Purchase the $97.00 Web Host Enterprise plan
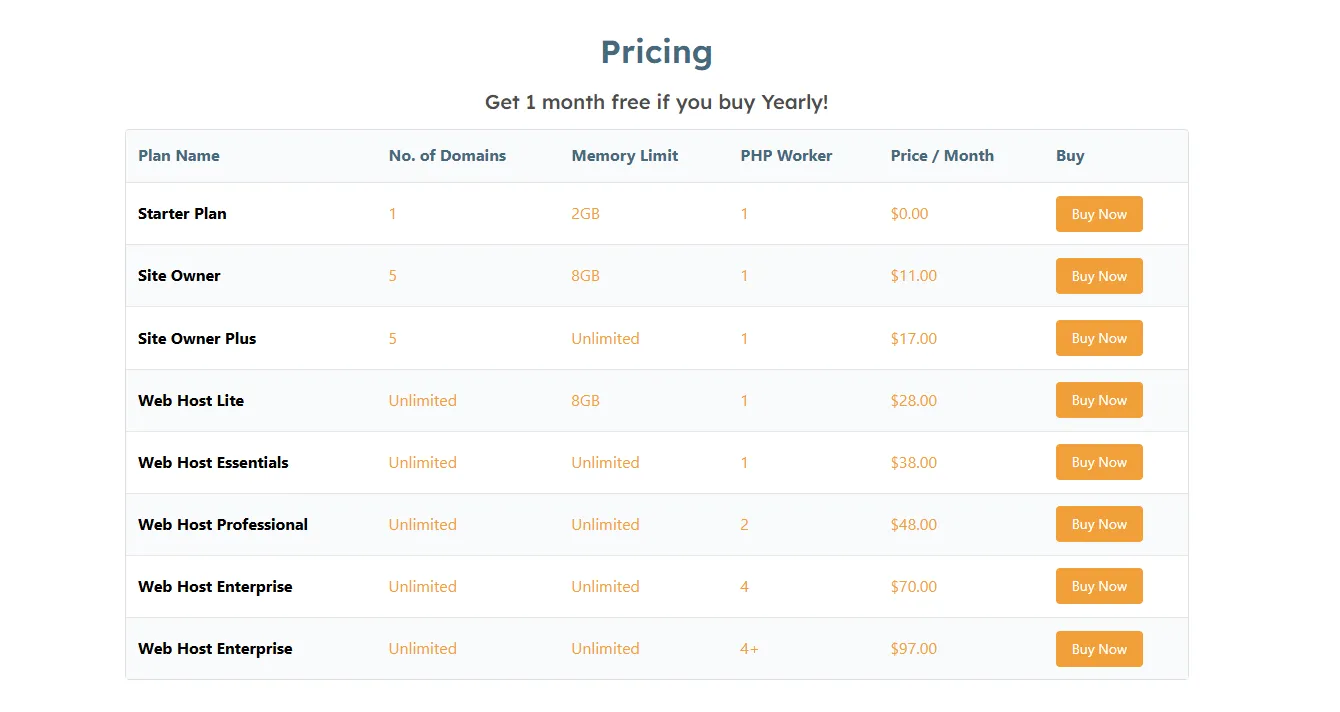 pos(1099,648)
